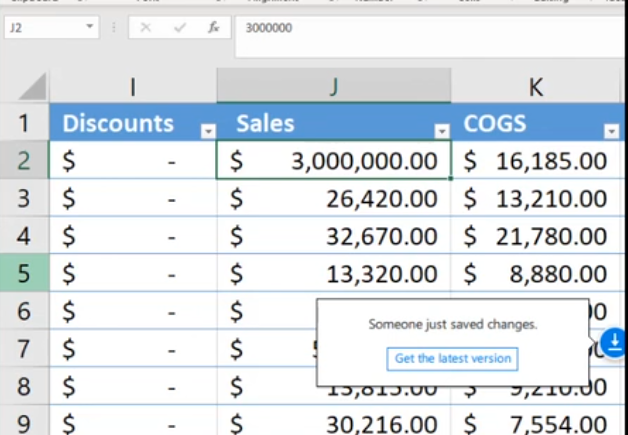Select the Discounts cell in row 4
This screenshot has height=435, width=628.
tap(133, 236)
